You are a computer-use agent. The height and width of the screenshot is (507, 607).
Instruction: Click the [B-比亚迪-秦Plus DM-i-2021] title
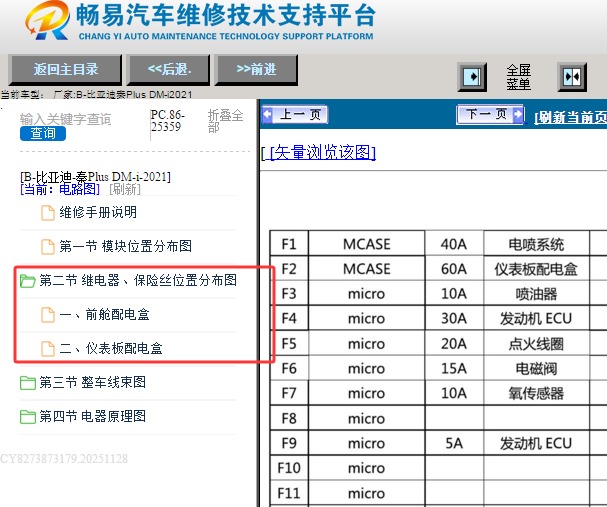(95, 176)
